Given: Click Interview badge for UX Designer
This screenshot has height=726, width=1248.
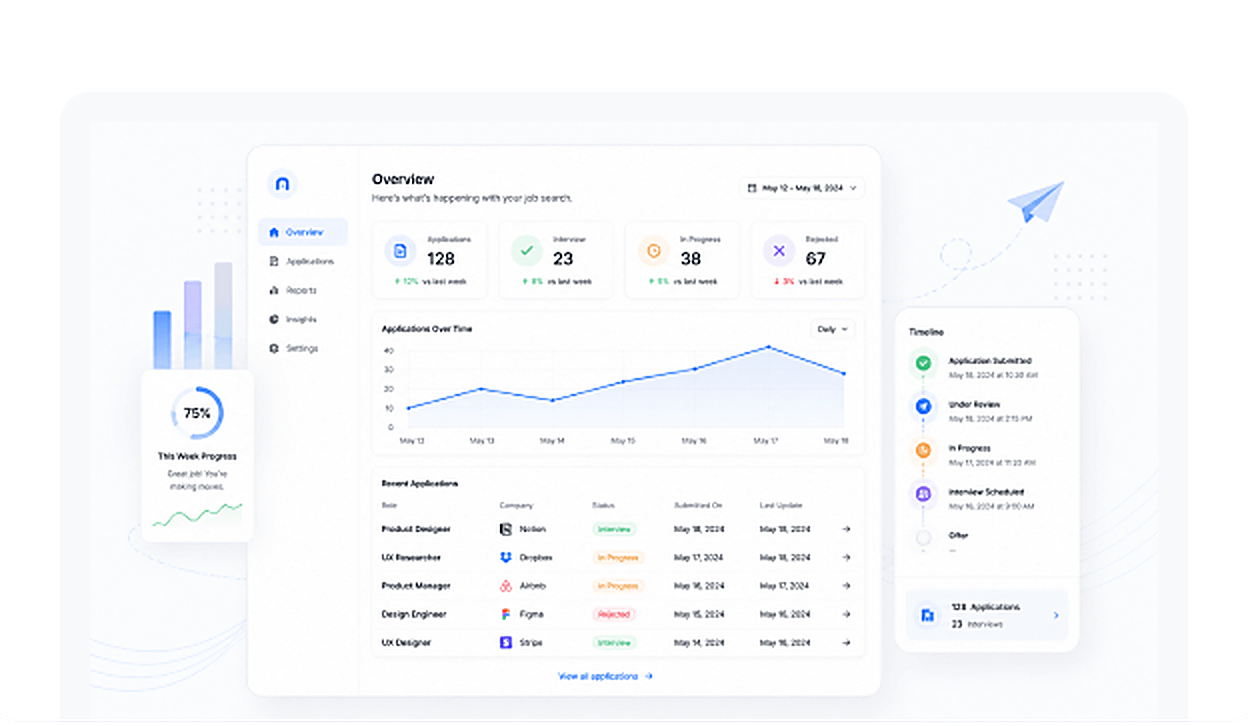Looking at the screenshot, I should tap(614, 642).
